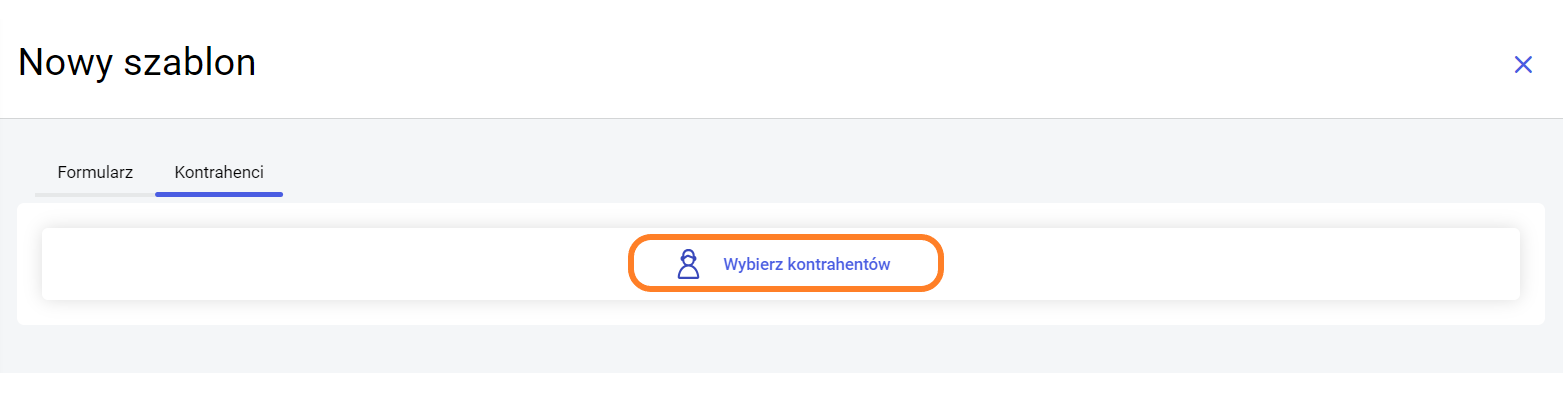The width and height of the screenshot is (1563, 410).
Task: Click the Wybierz kontrahentów link text
Action: pyautogui.click(x=807, y=264)
